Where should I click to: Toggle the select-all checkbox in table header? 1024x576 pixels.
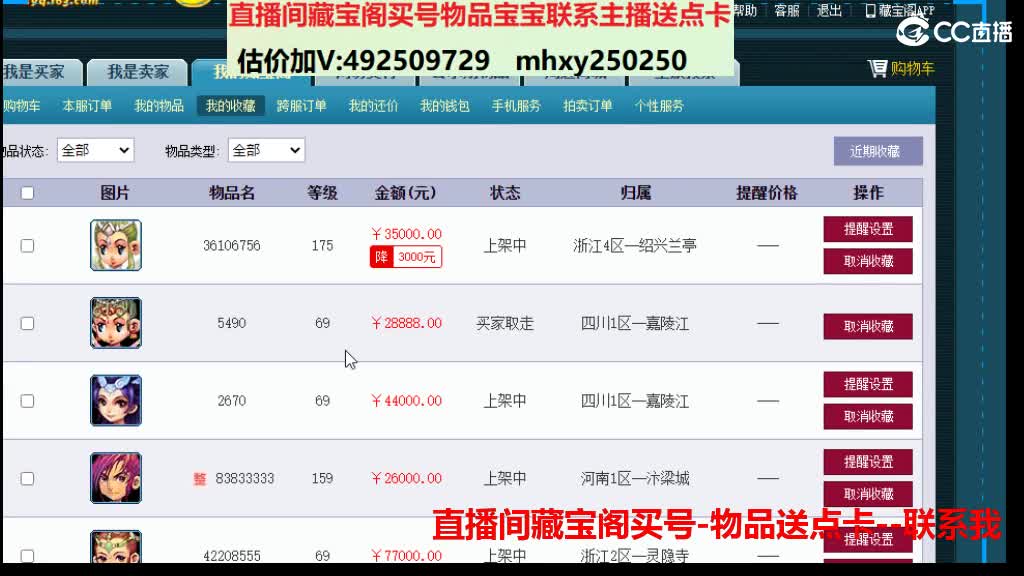click(x=27, y=192)
